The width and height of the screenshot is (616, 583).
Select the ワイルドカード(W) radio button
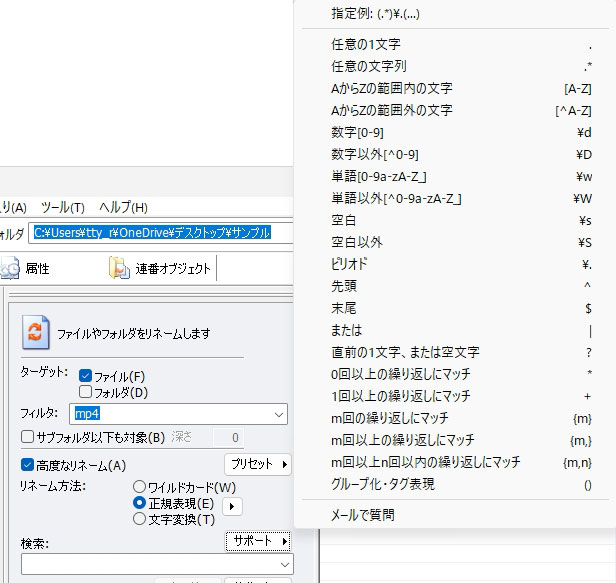click(x=140, y=487)
